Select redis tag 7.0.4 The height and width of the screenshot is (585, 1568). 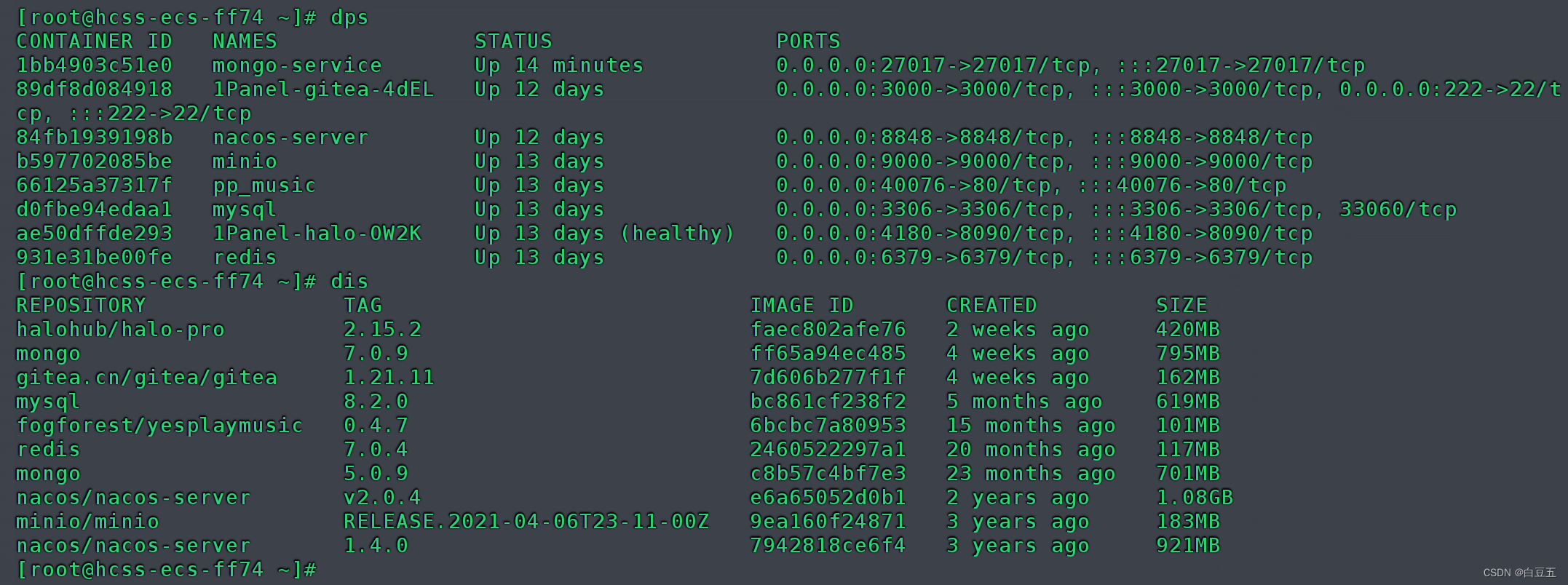[x=376, y=450]
